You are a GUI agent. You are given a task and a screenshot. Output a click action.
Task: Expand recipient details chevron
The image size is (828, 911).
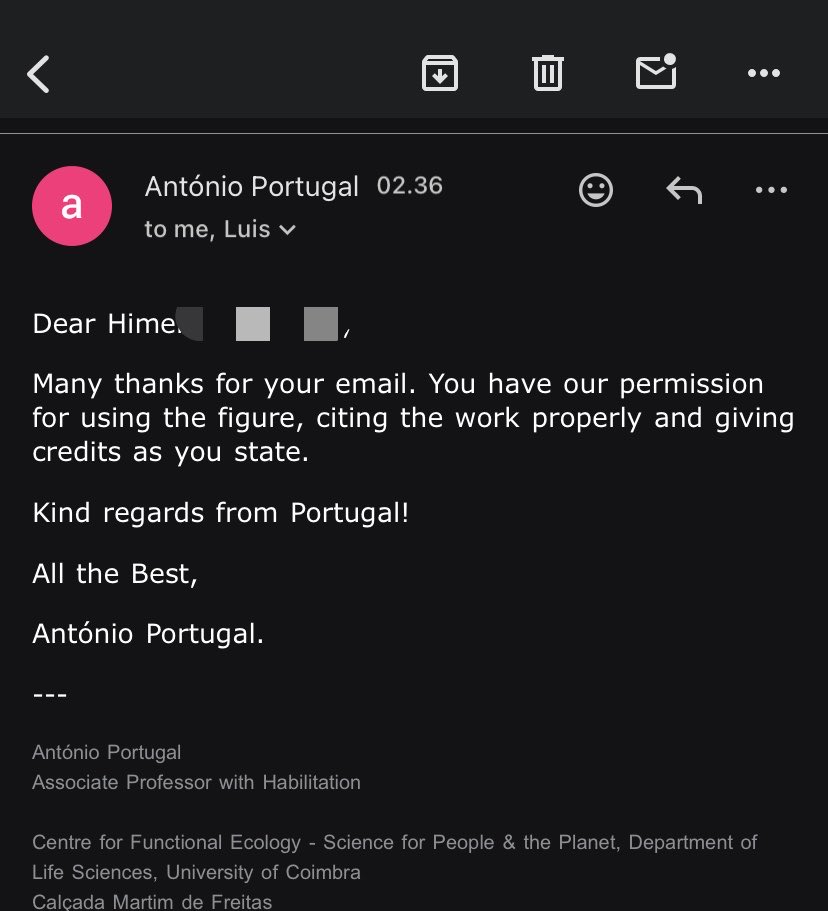[288, 230]
